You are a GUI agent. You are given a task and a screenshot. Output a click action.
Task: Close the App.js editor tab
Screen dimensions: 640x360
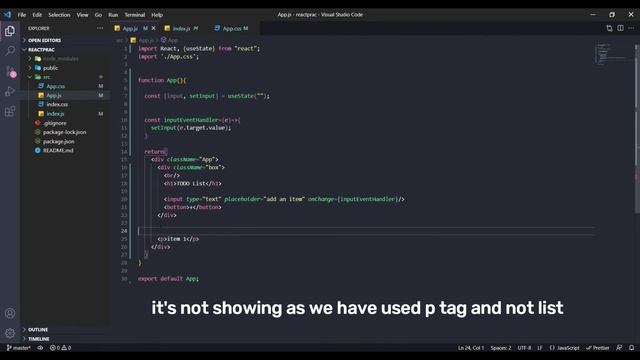pyautogui.click(x=154, y=28)
